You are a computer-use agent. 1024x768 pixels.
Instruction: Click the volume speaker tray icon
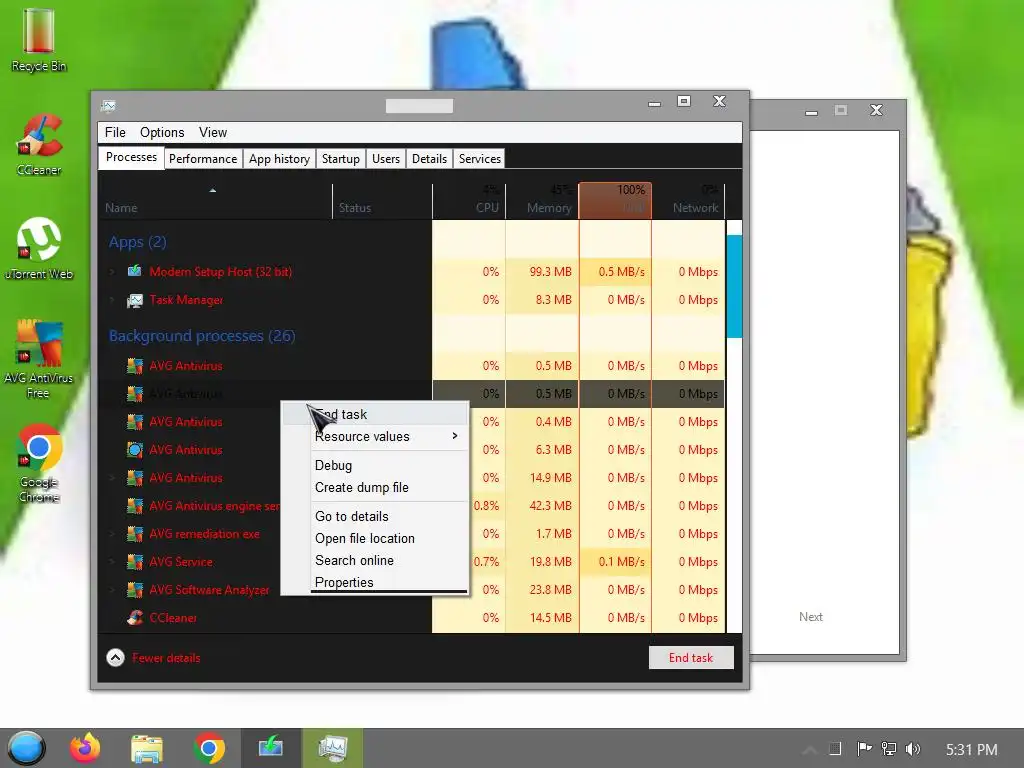(913, 749)
